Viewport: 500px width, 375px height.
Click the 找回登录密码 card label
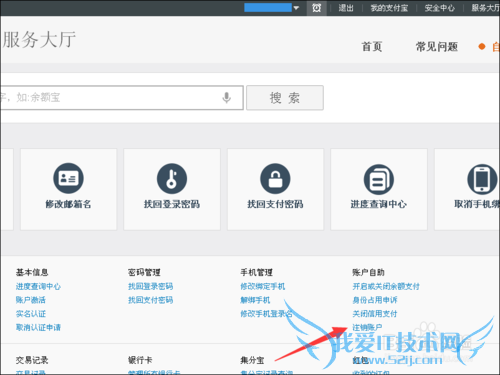(172, 204)
